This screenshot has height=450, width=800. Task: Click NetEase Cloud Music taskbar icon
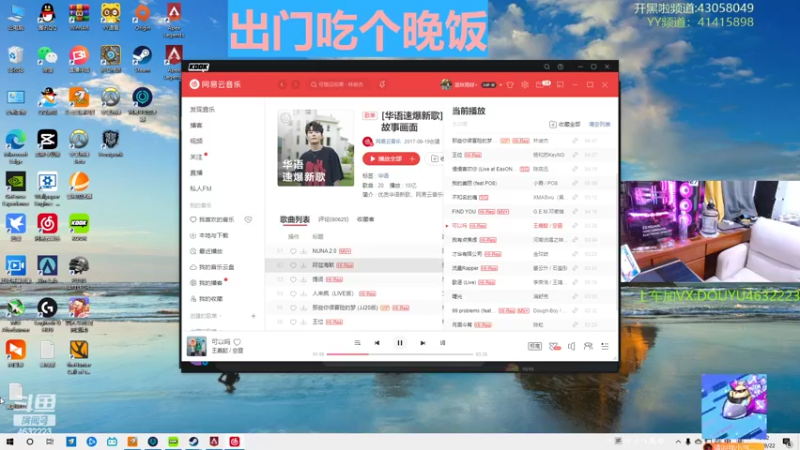point(234,441)
